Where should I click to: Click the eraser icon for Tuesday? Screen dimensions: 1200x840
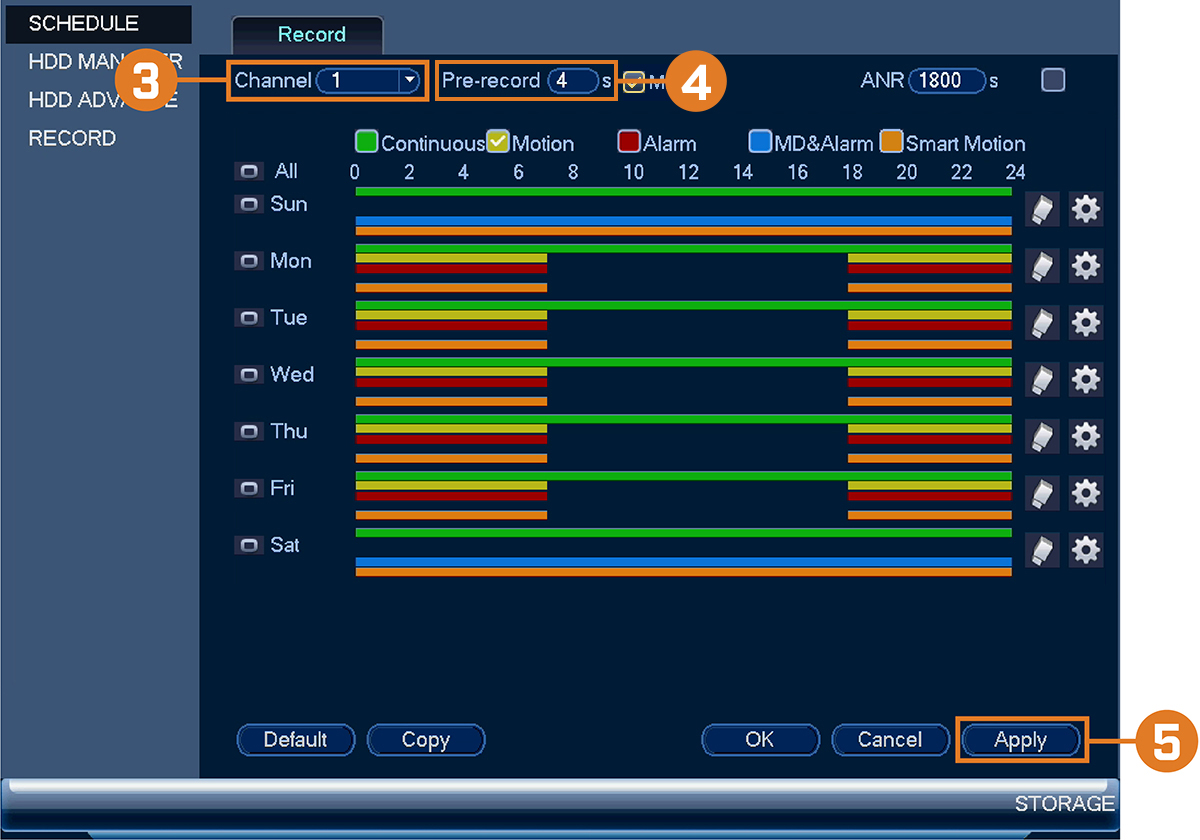(1042, 323)
